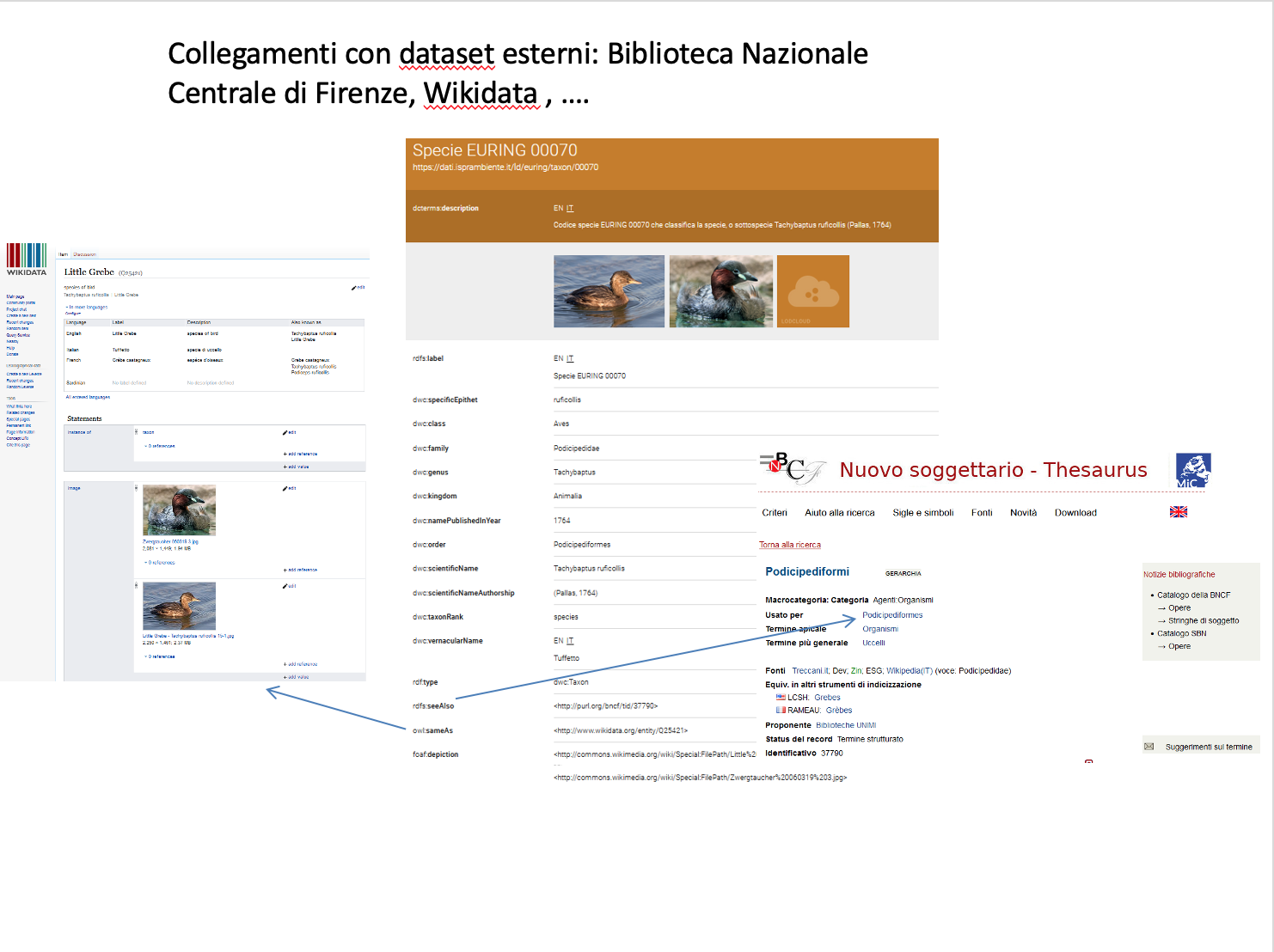Switch rdfs:label language to EN
Viewport: 1274px width, 952px height.
pos(558,359)
